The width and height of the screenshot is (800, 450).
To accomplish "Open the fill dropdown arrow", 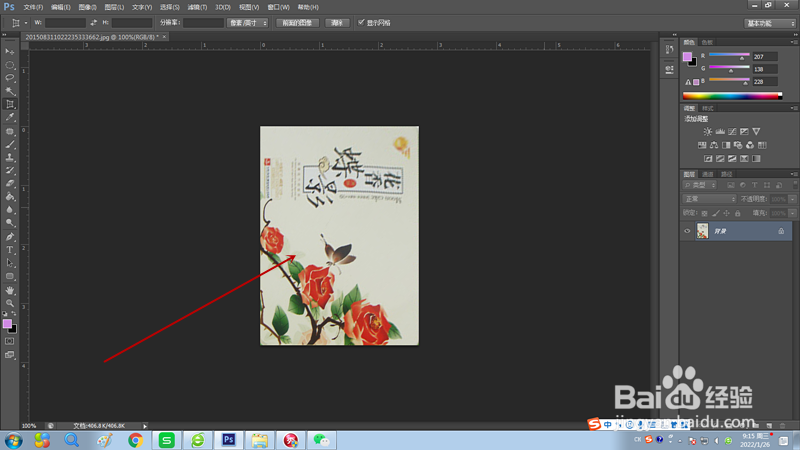I will tap(792, 213).
